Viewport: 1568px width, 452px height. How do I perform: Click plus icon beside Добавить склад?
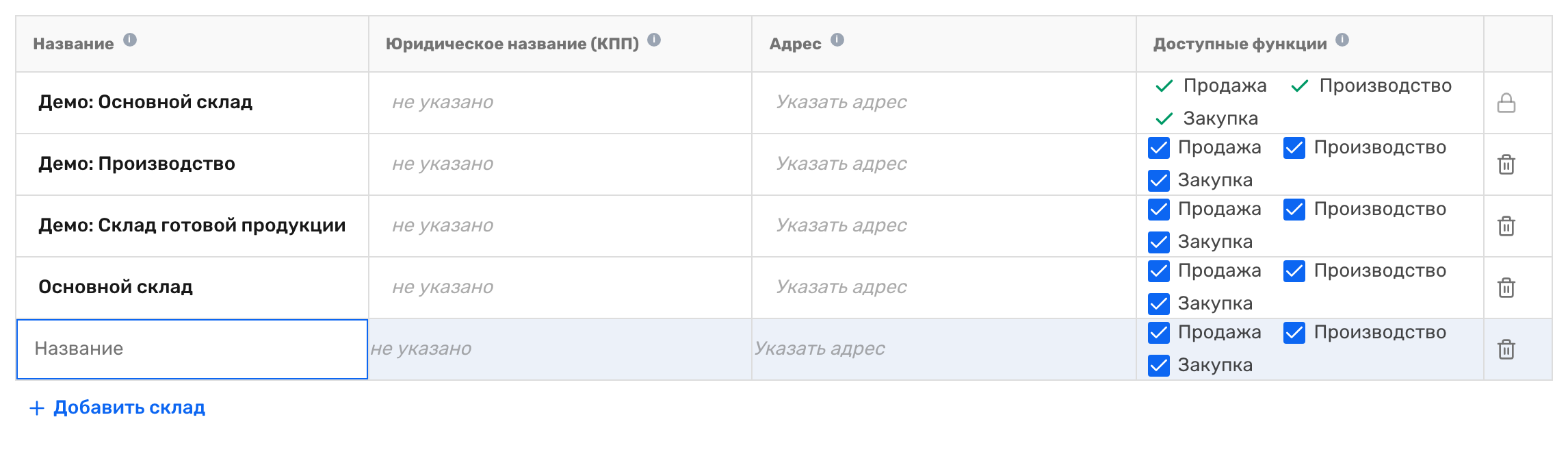37,408
